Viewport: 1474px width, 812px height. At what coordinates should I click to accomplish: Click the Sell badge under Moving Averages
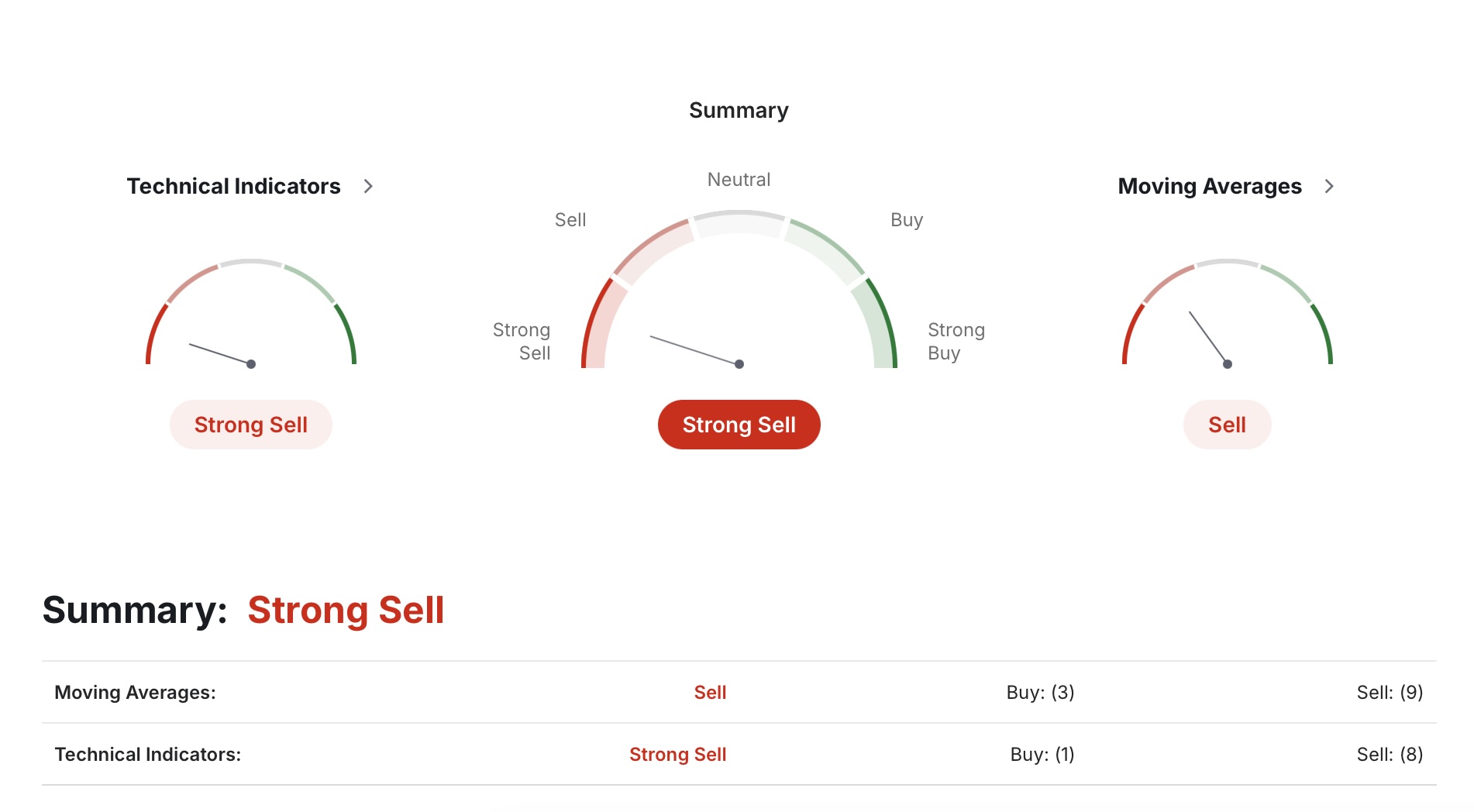1227,425
